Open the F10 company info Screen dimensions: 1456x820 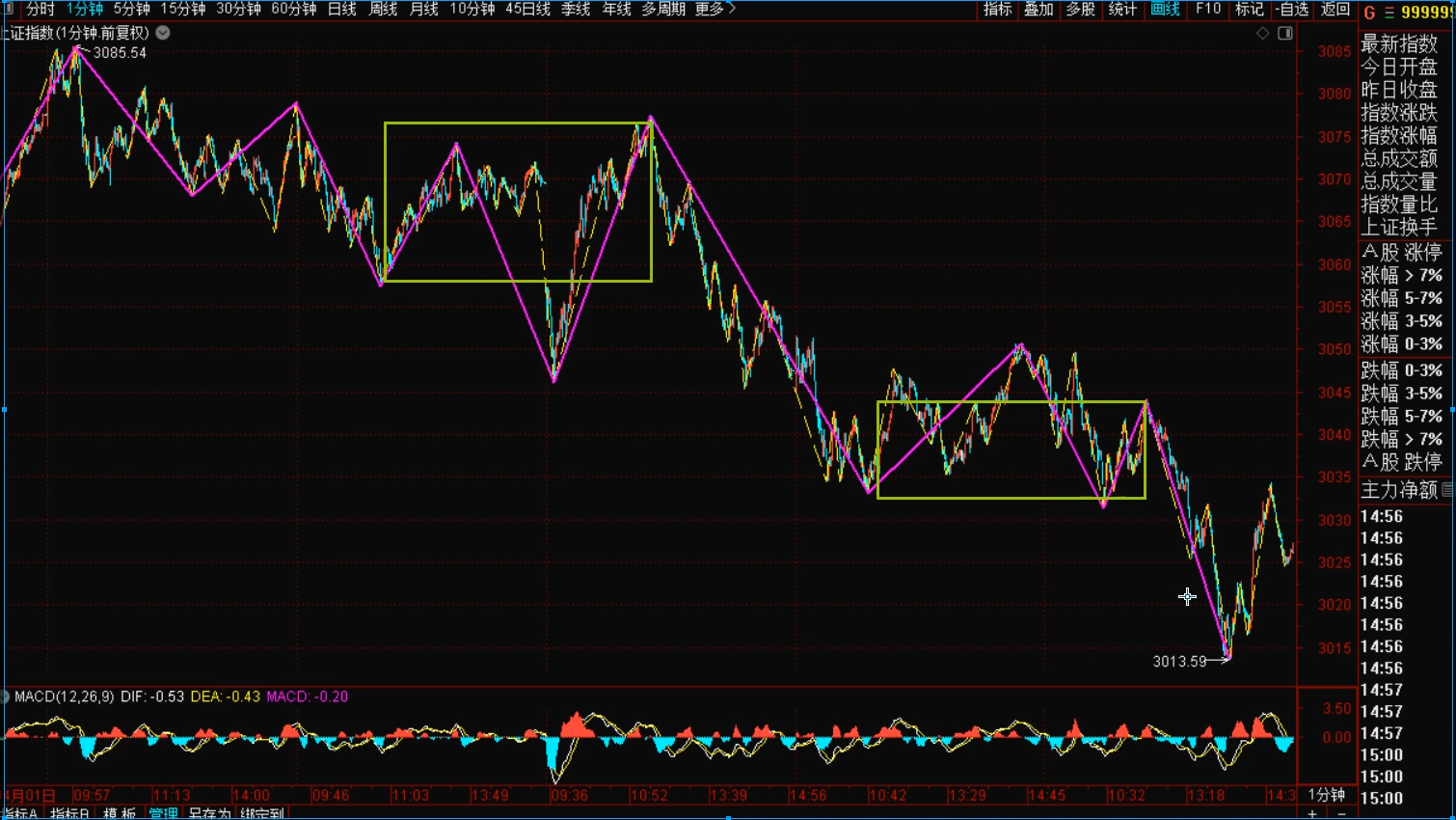click(x=1208, y=9)
